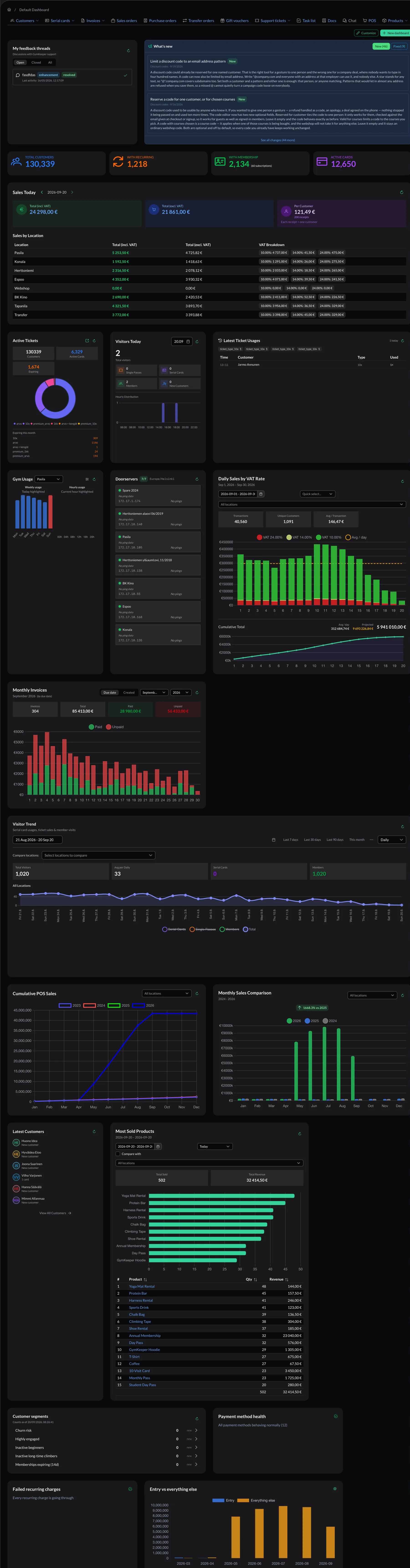Refresh Daily Sales by VAT Rate
This screenshot has height=1568, width=410.
pyautogui.click(x=403, y=481)
